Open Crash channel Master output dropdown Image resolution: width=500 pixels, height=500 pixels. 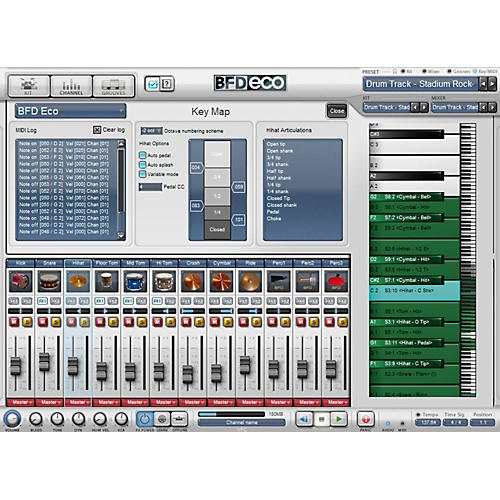(193, 402)
